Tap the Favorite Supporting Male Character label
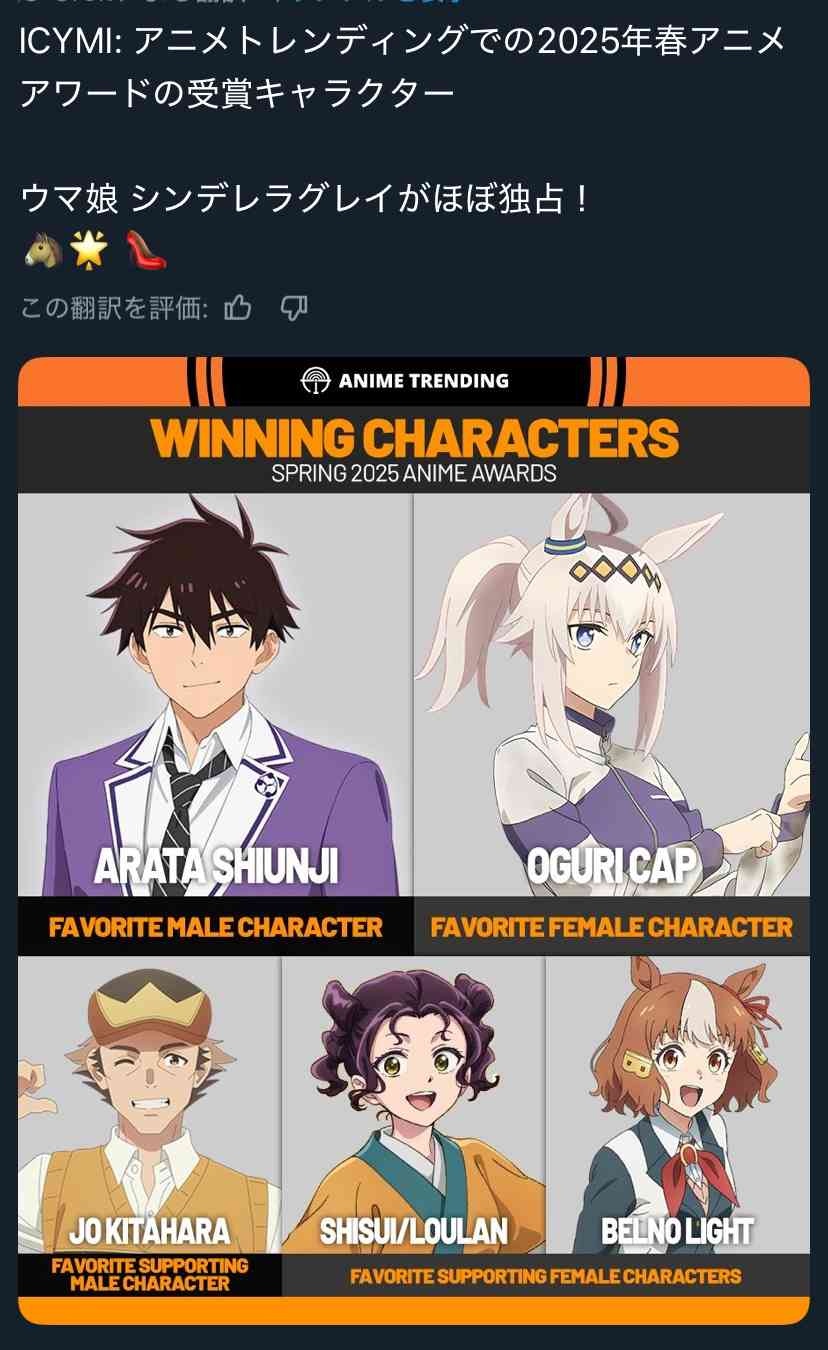The image size is (828, 1350). click(x=150, y=1275)
